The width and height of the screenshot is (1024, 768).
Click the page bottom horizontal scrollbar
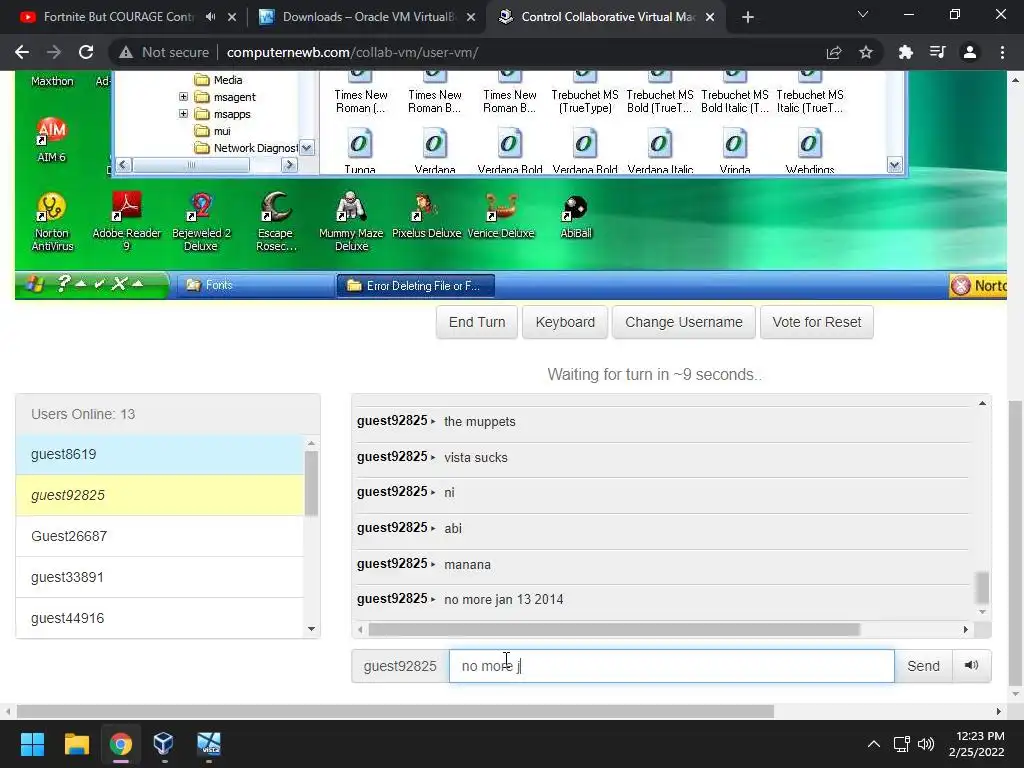coord(395,711)
